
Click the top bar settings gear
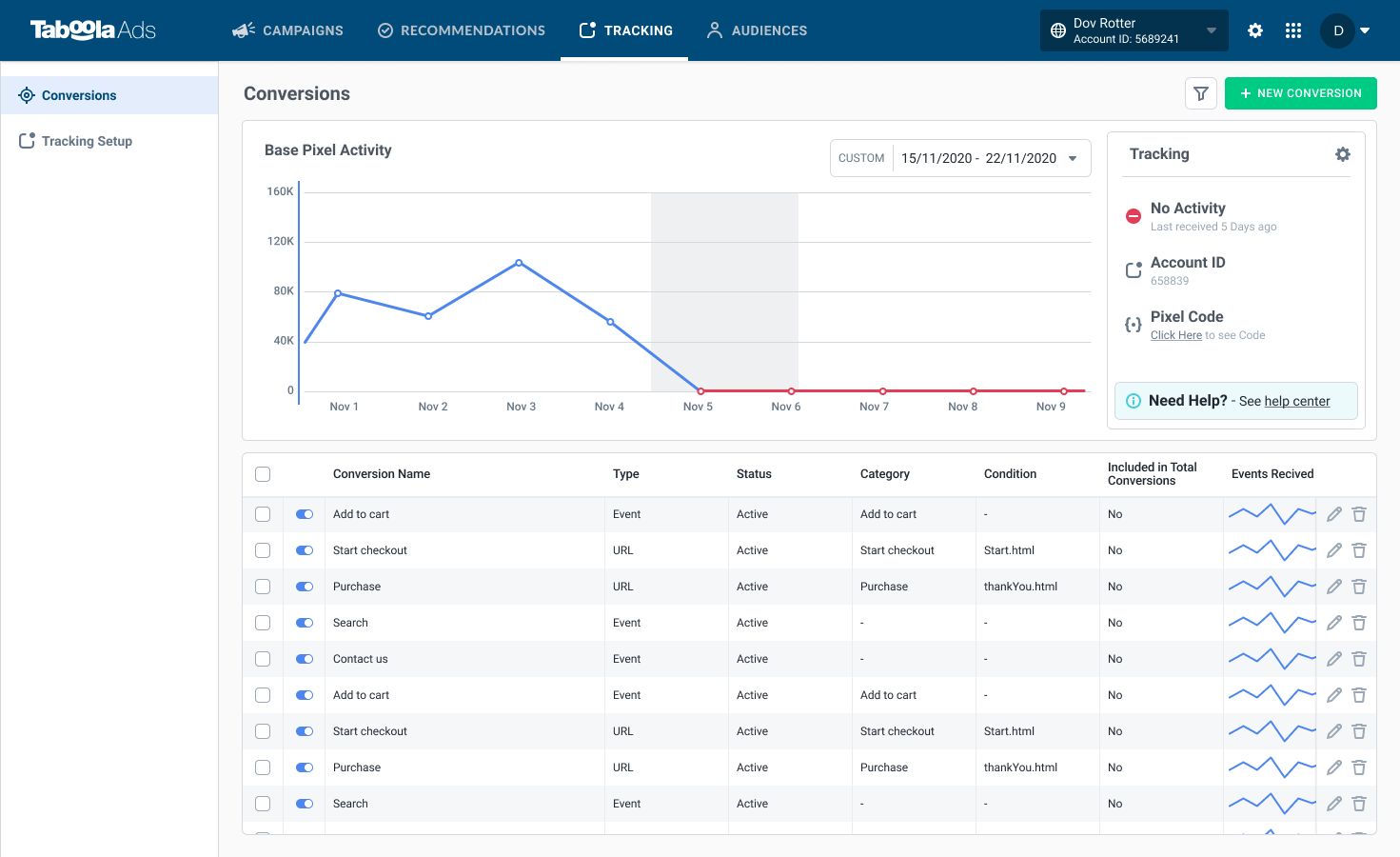1255,30
